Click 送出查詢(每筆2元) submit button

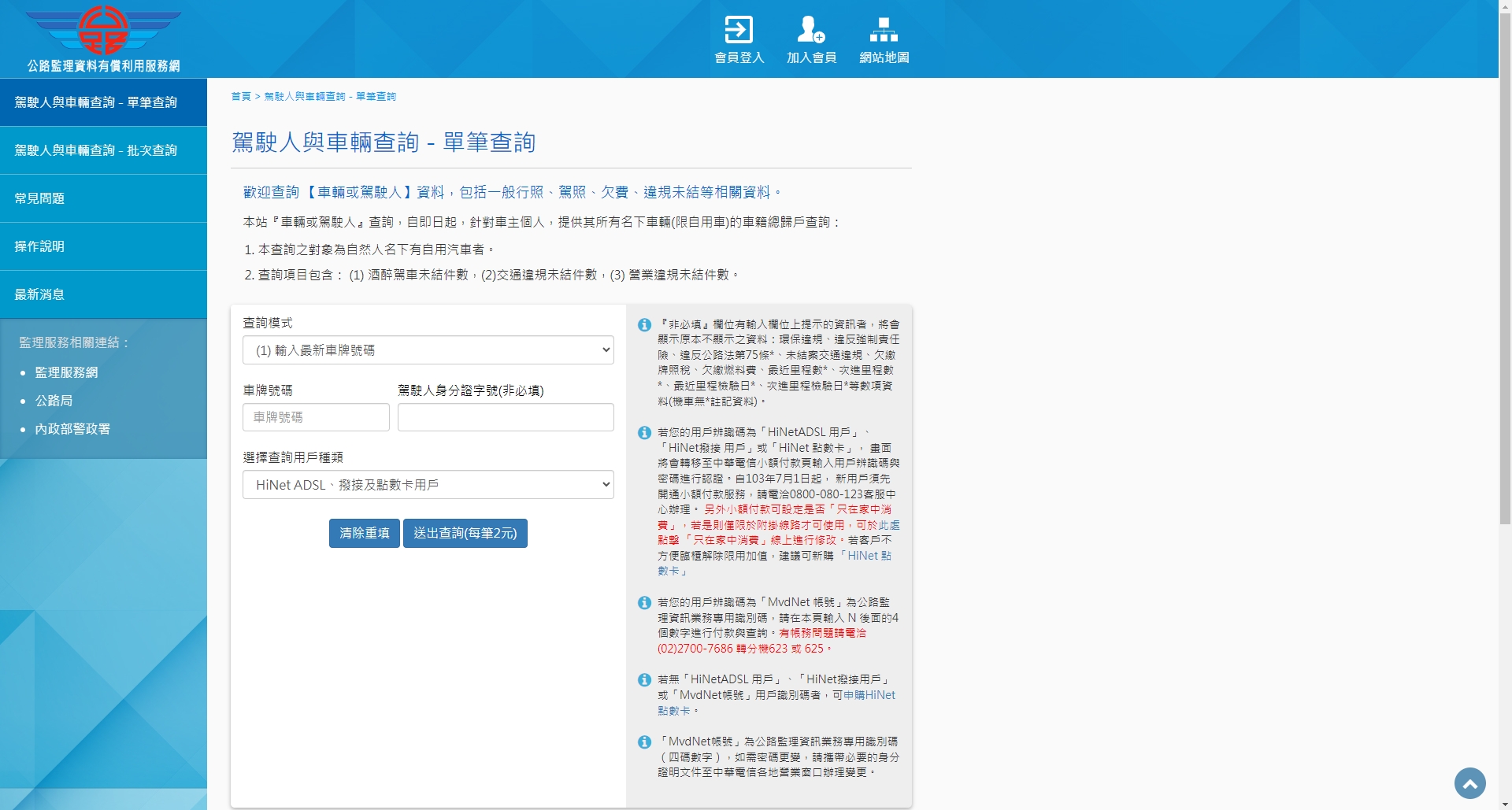pos(465,533)
